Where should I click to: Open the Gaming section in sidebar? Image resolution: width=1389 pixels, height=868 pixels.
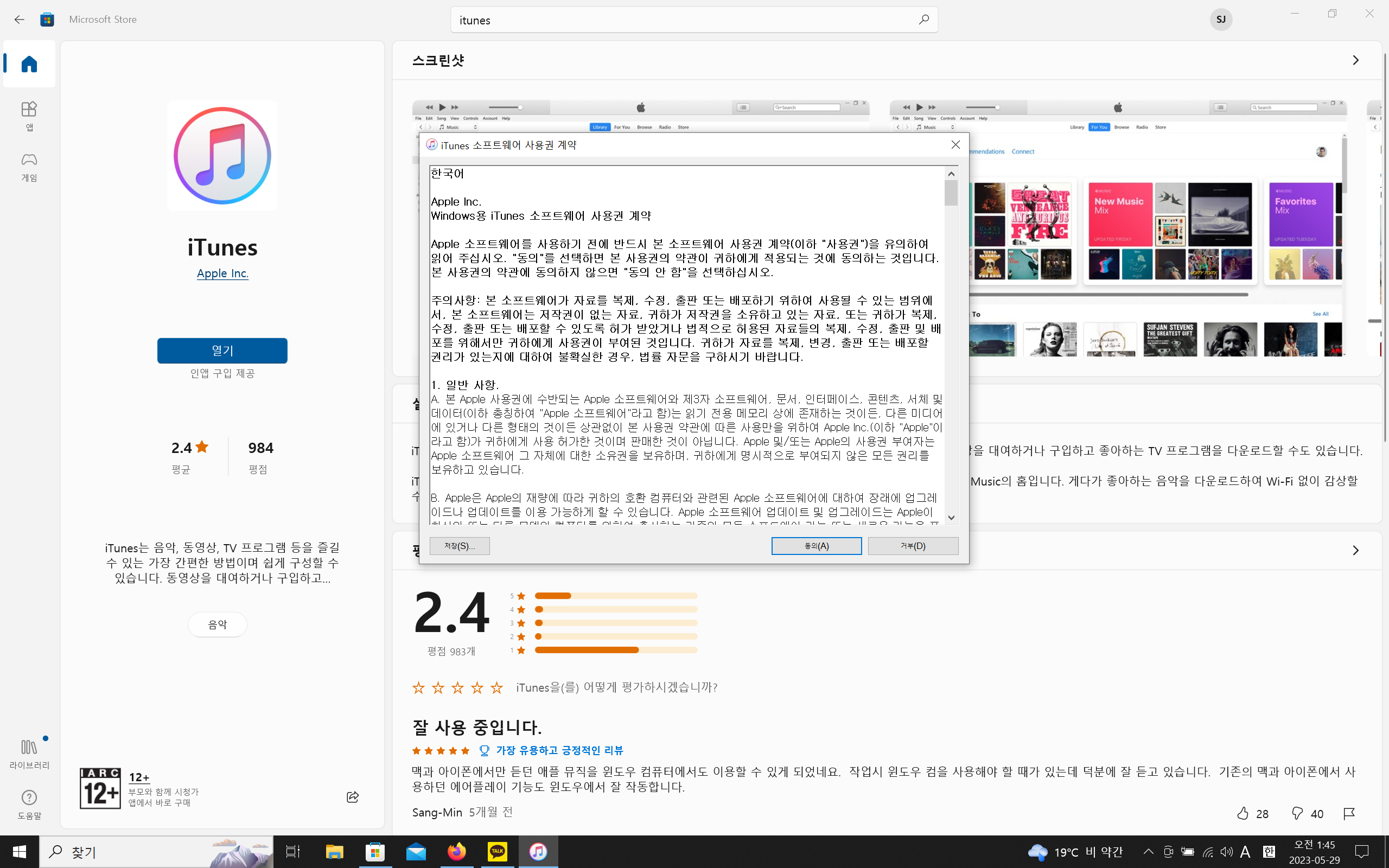coord(29,166)
